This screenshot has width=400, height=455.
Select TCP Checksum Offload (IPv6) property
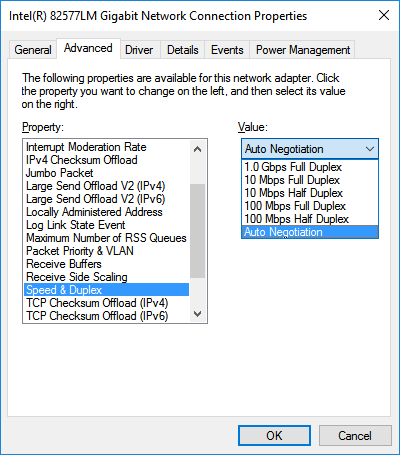(x=107, y=316)
